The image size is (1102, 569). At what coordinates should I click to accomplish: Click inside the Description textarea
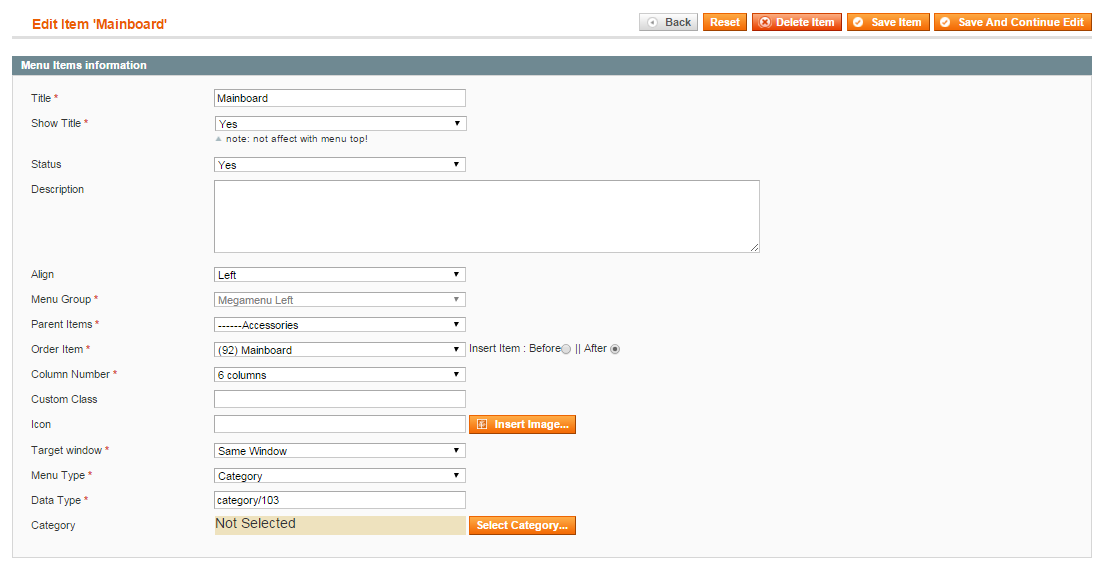pyautogui.click(x=486, y=216)
